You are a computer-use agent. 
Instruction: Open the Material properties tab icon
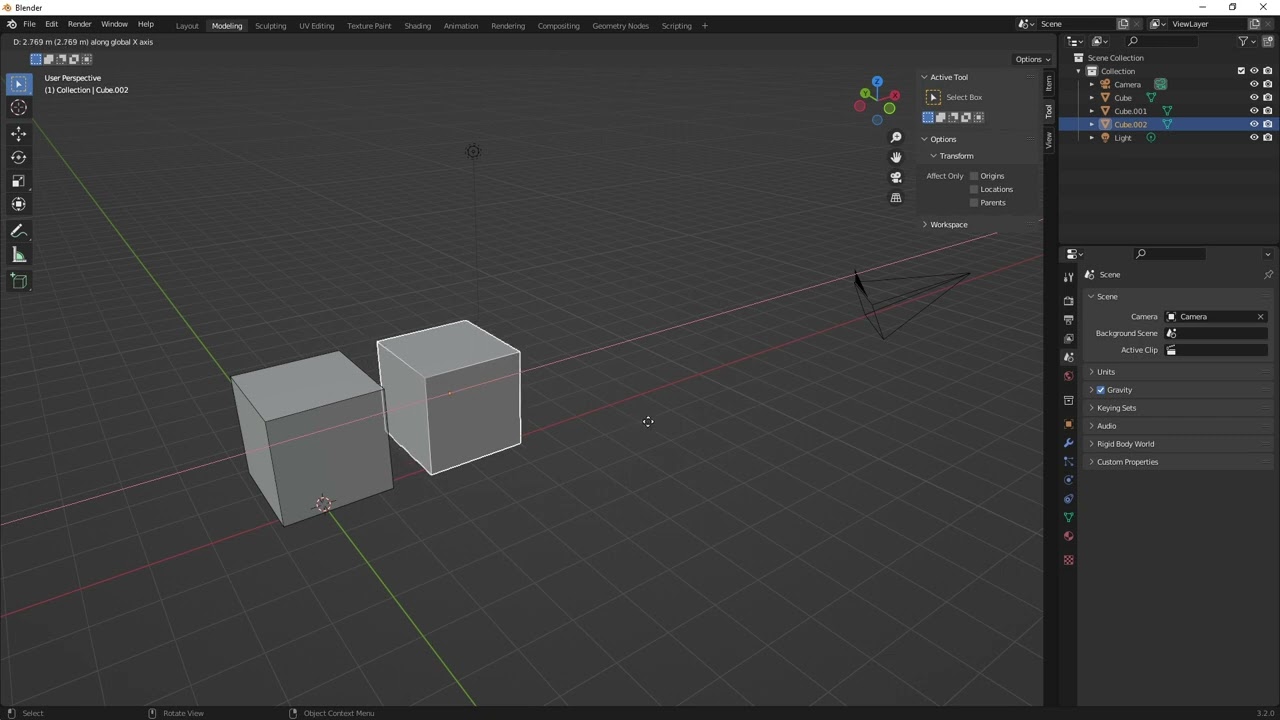point(1068,536)
